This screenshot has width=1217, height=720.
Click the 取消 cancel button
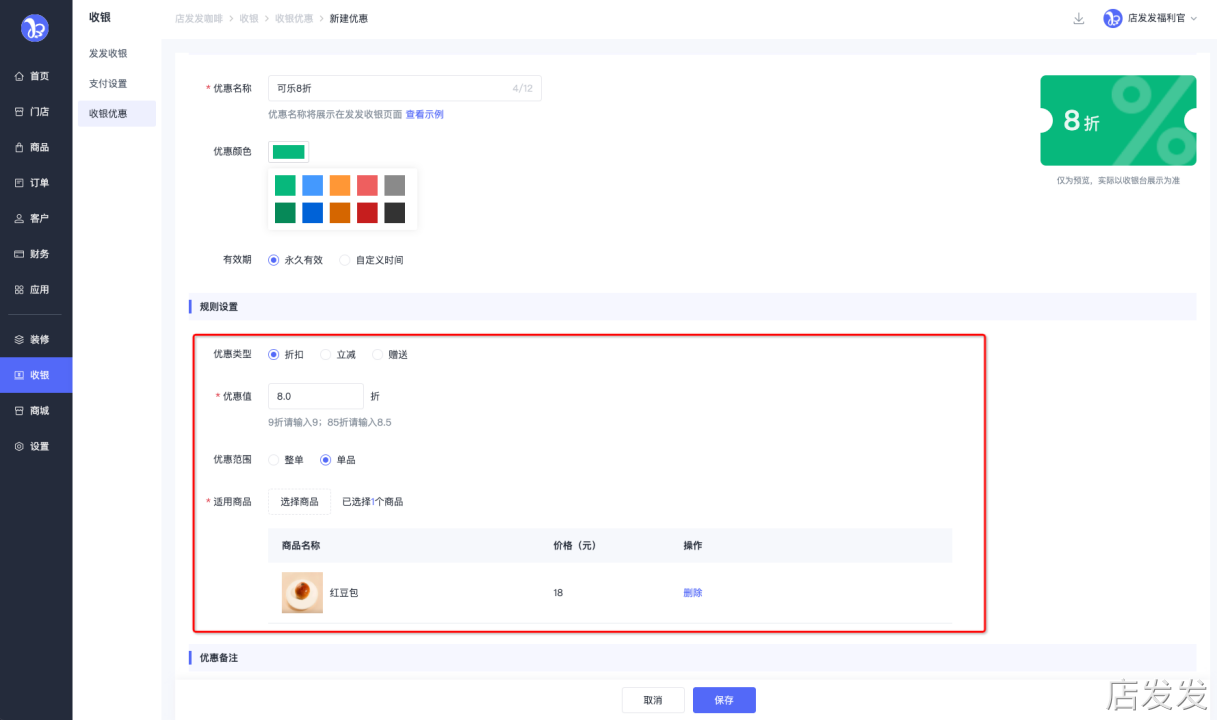pyautogui.click(x=653, y=700)
